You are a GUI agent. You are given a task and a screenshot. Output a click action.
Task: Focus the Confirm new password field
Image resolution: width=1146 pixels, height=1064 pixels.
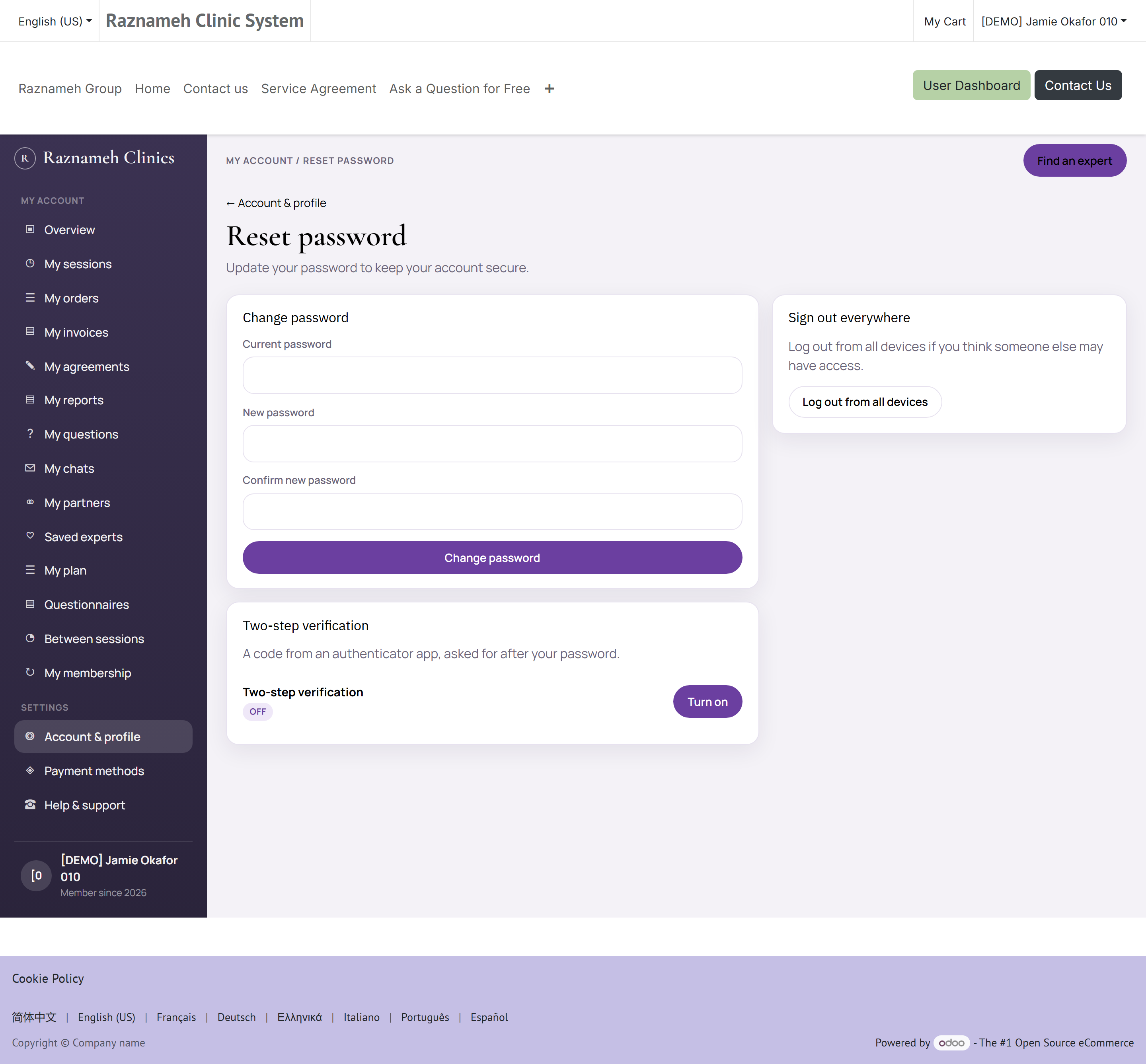point(492,511)
